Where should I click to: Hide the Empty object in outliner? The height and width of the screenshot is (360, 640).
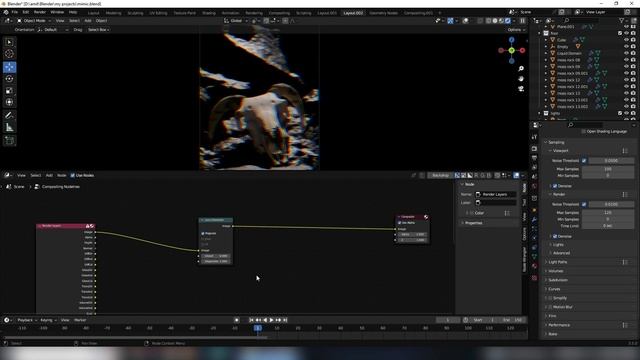626,47
